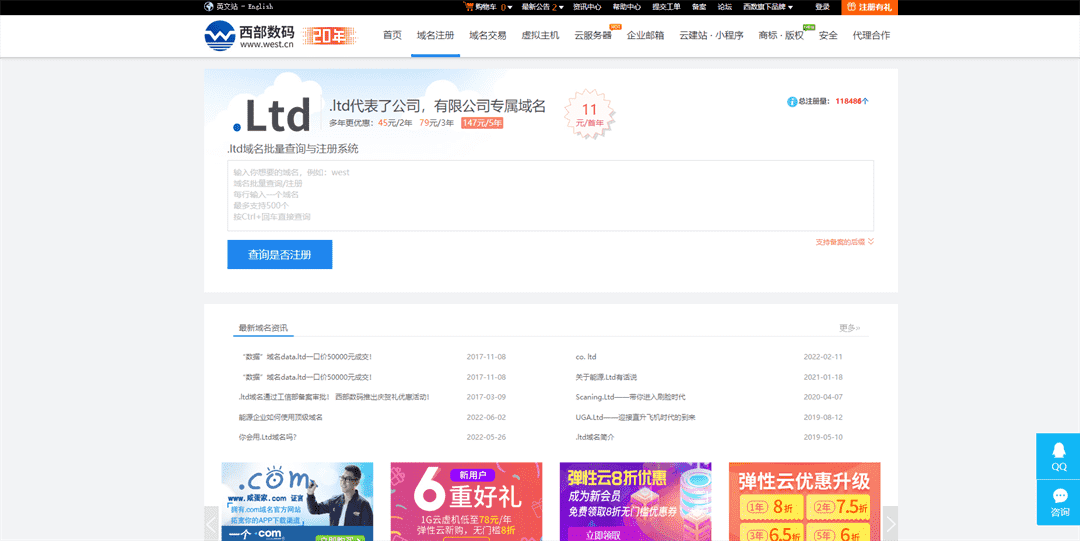This screenshot has height=541, width=1080.
Task: Open the 6重好礼 new user banner
Action: [466, 502]
